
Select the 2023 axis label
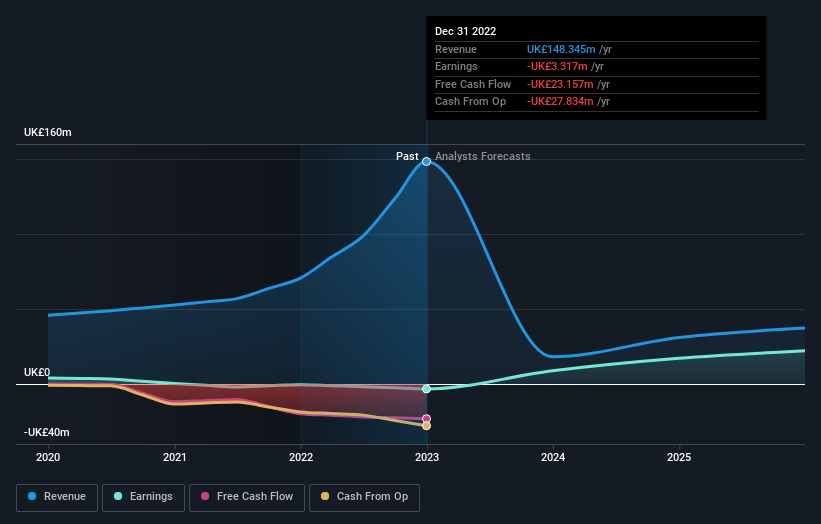point(427,457)
